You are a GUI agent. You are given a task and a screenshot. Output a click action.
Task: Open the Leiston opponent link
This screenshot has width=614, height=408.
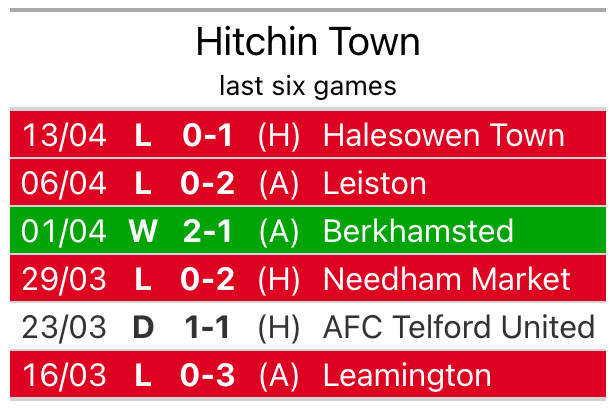pyautogui.click(x=374, y=183)
